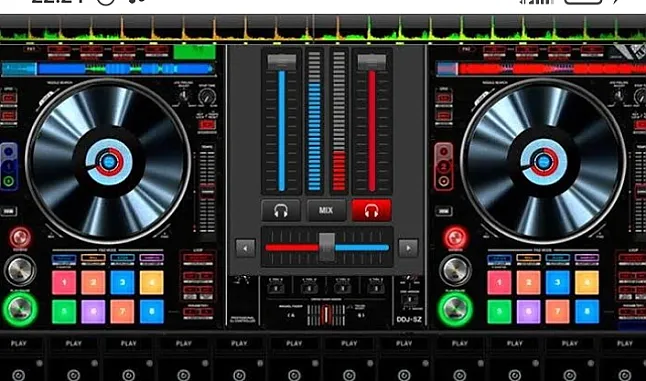Screen dimensions: 646x381
Task: Hit orange pad 2 on the left deck
Action: 93,283
